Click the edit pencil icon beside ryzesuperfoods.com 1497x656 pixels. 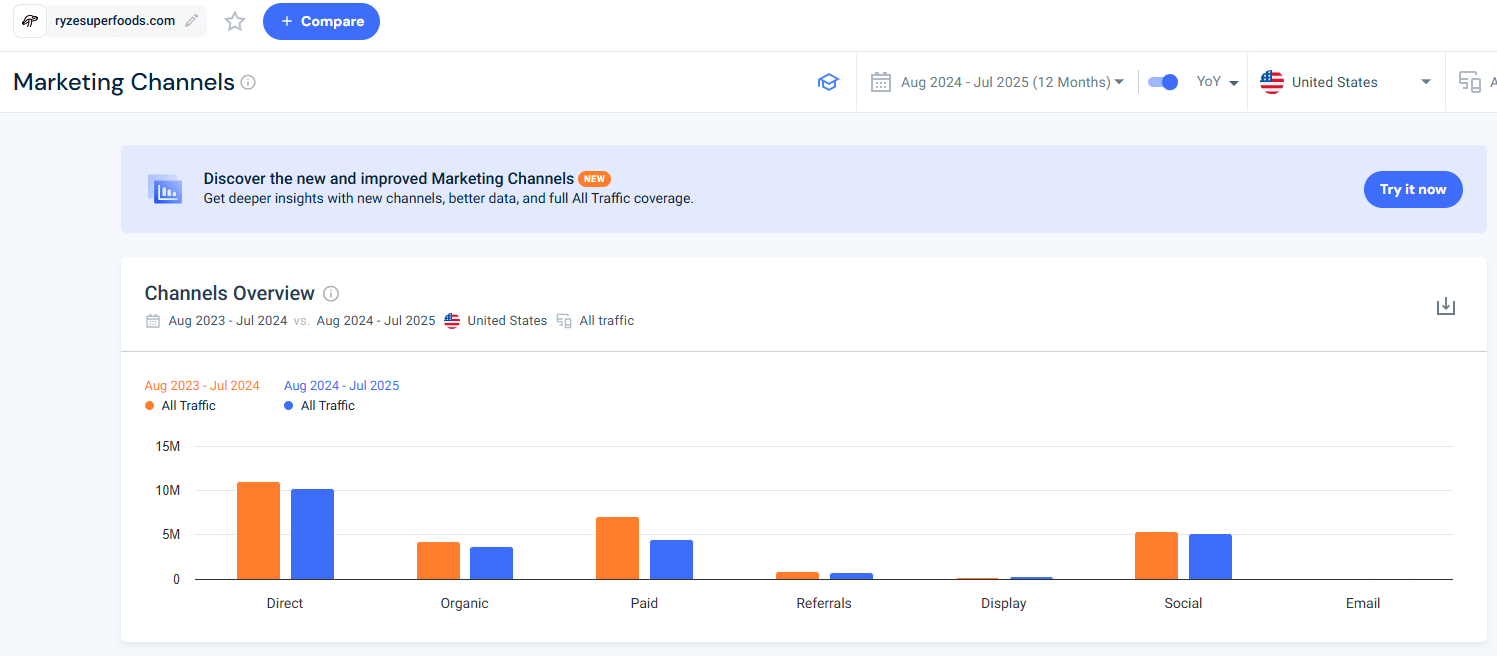(x=192, y=21)
